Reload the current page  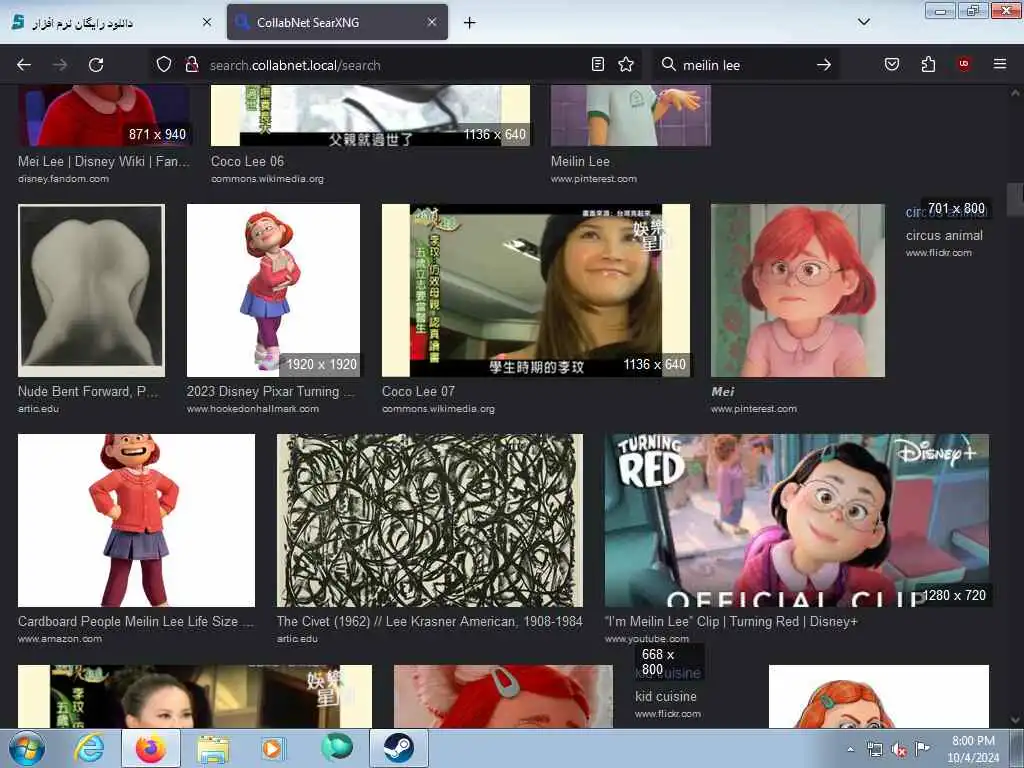click(96, 65)
